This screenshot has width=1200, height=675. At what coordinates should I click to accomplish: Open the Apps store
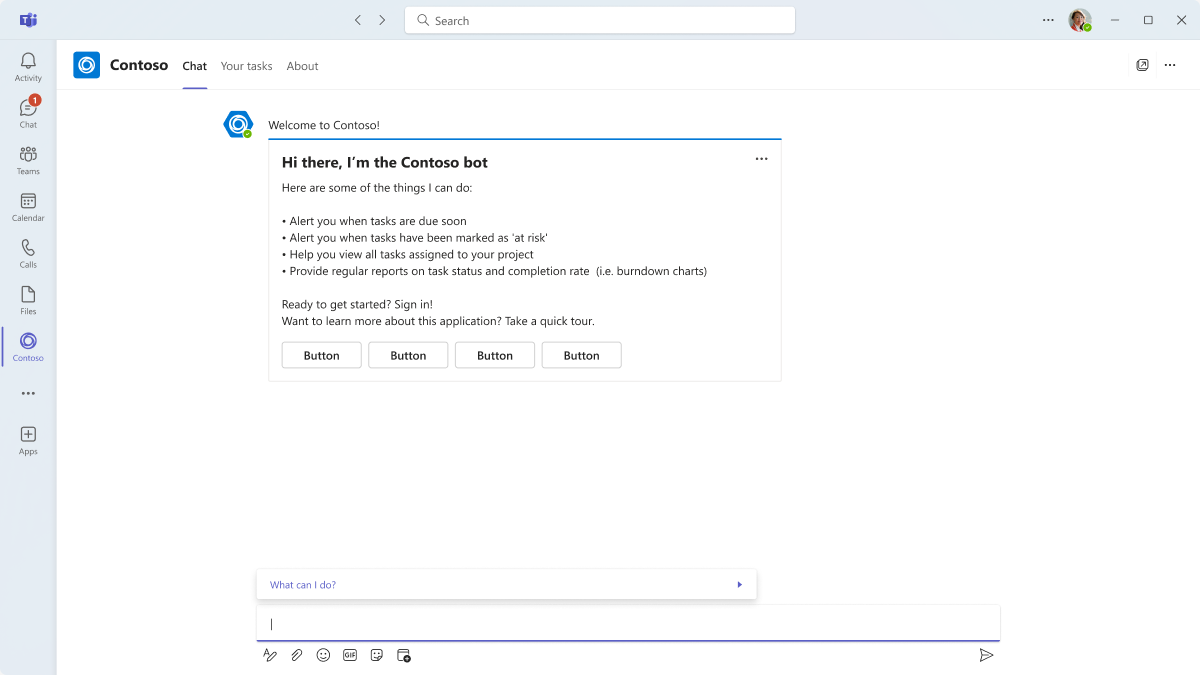(28, 440)
